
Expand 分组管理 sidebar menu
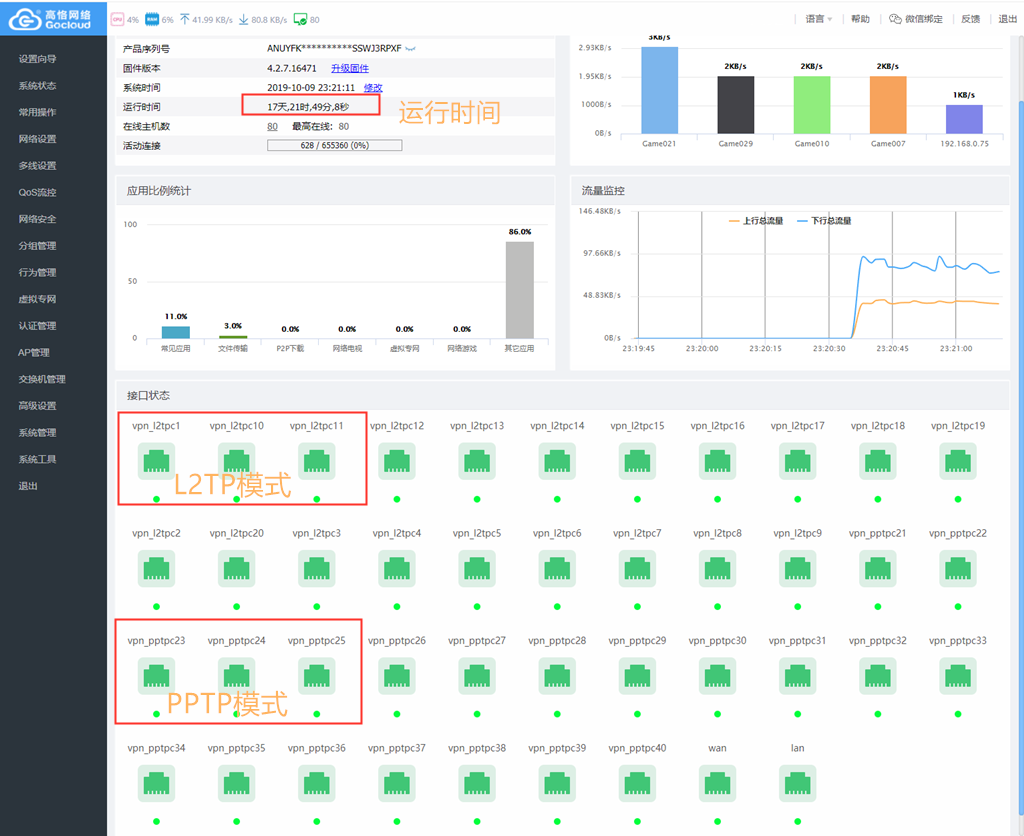(37, 246)
